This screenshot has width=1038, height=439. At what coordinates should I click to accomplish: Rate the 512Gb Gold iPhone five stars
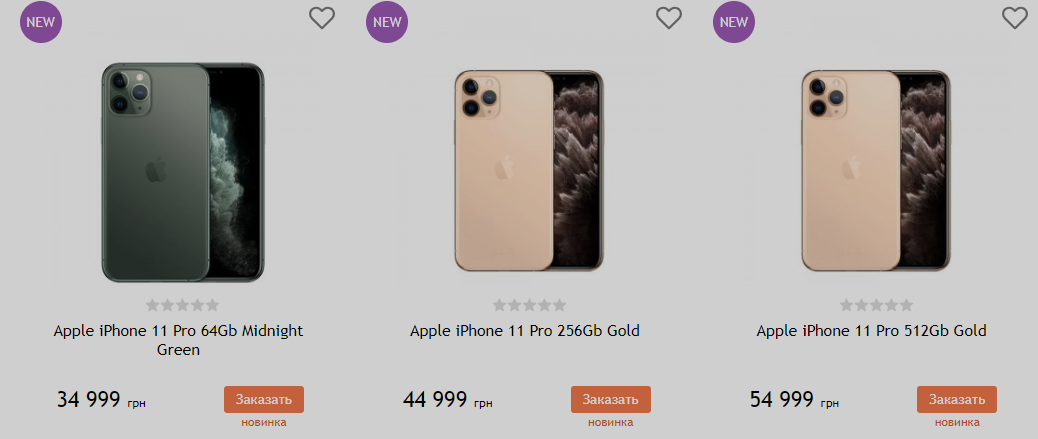[906, 305]
